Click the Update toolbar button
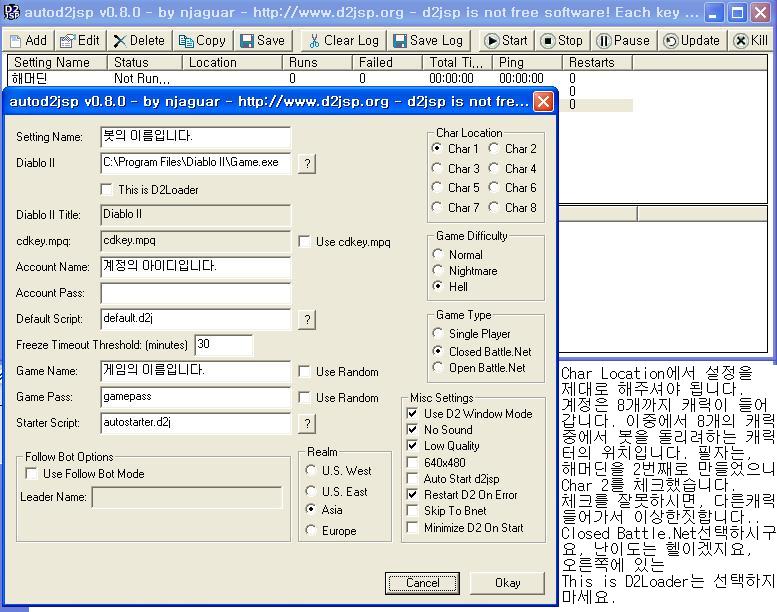This screenshot has height=612, width=777. (x=692, y=41)
